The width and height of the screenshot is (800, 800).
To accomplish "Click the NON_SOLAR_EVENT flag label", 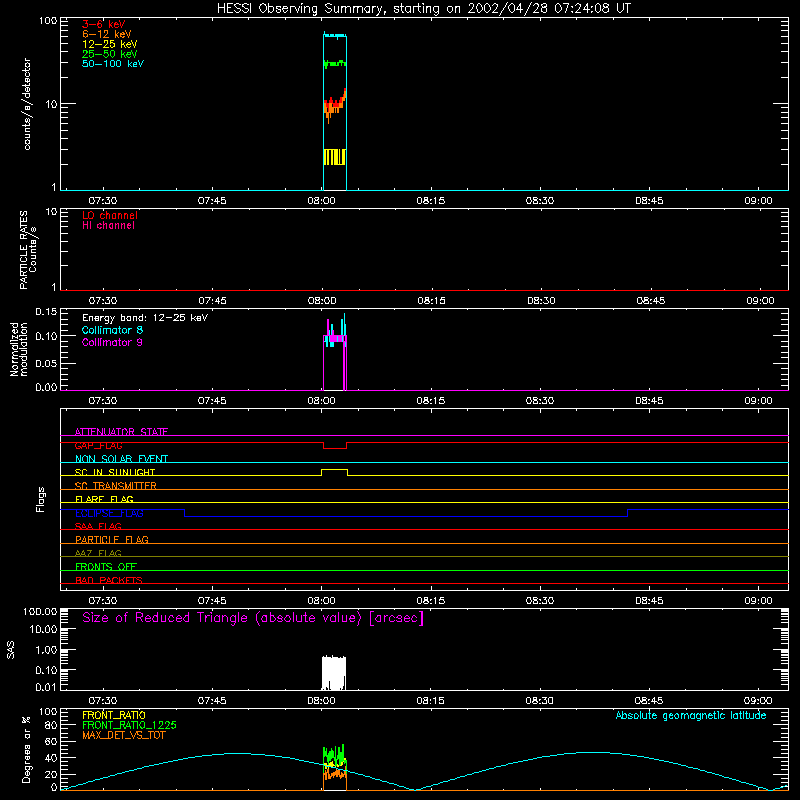I will [121, 459].
